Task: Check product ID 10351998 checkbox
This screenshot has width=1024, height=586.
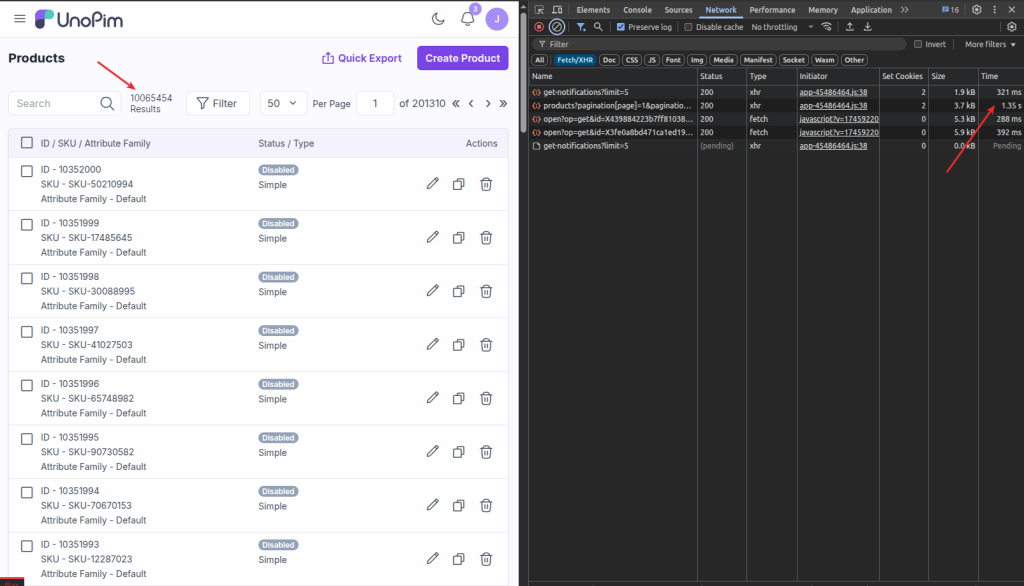Action: click(x=27, y=278)
